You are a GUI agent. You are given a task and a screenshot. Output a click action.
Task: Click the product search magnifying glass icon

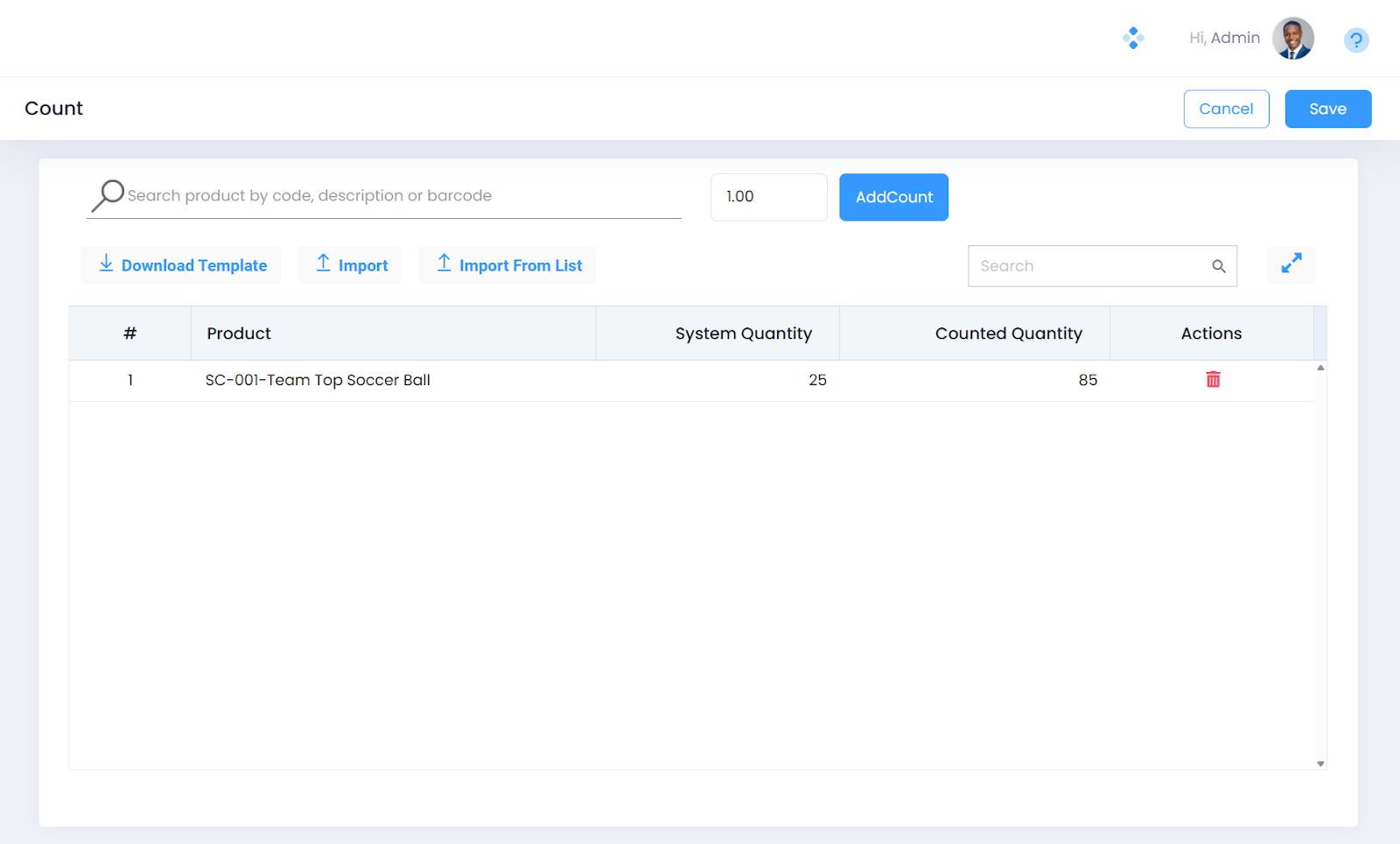[x=108, y=196]
